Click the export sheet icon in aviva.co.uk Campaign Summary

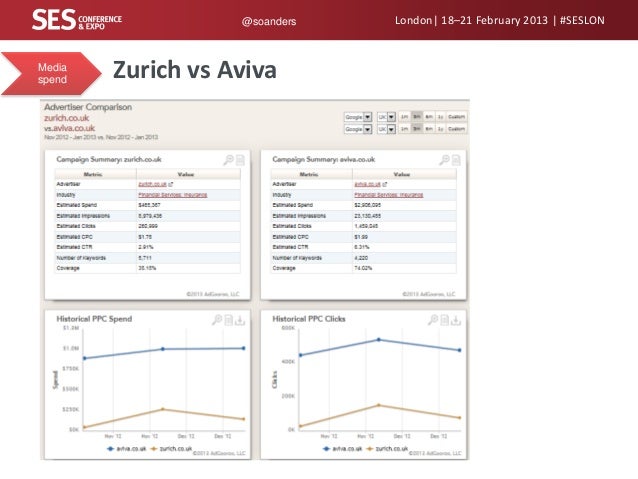(456, 160)
